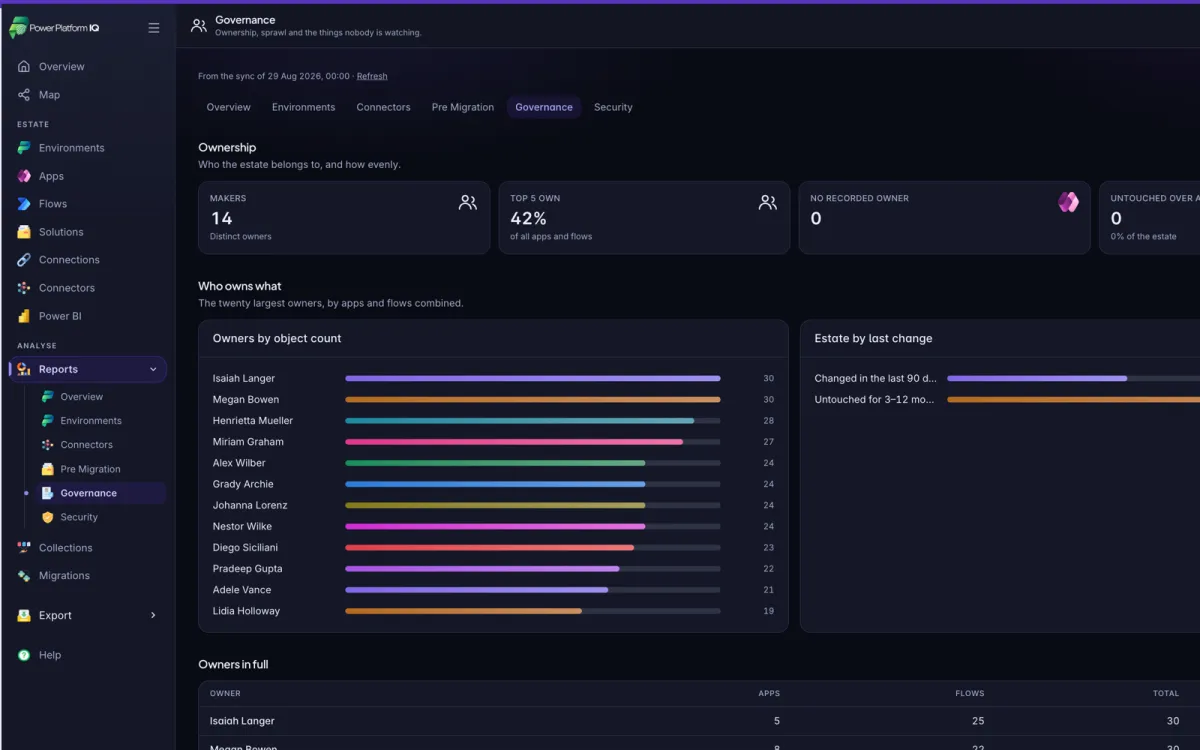The image size is (1200, 750).
Task: Click the Governance sub-item icon
Action: 47,493
